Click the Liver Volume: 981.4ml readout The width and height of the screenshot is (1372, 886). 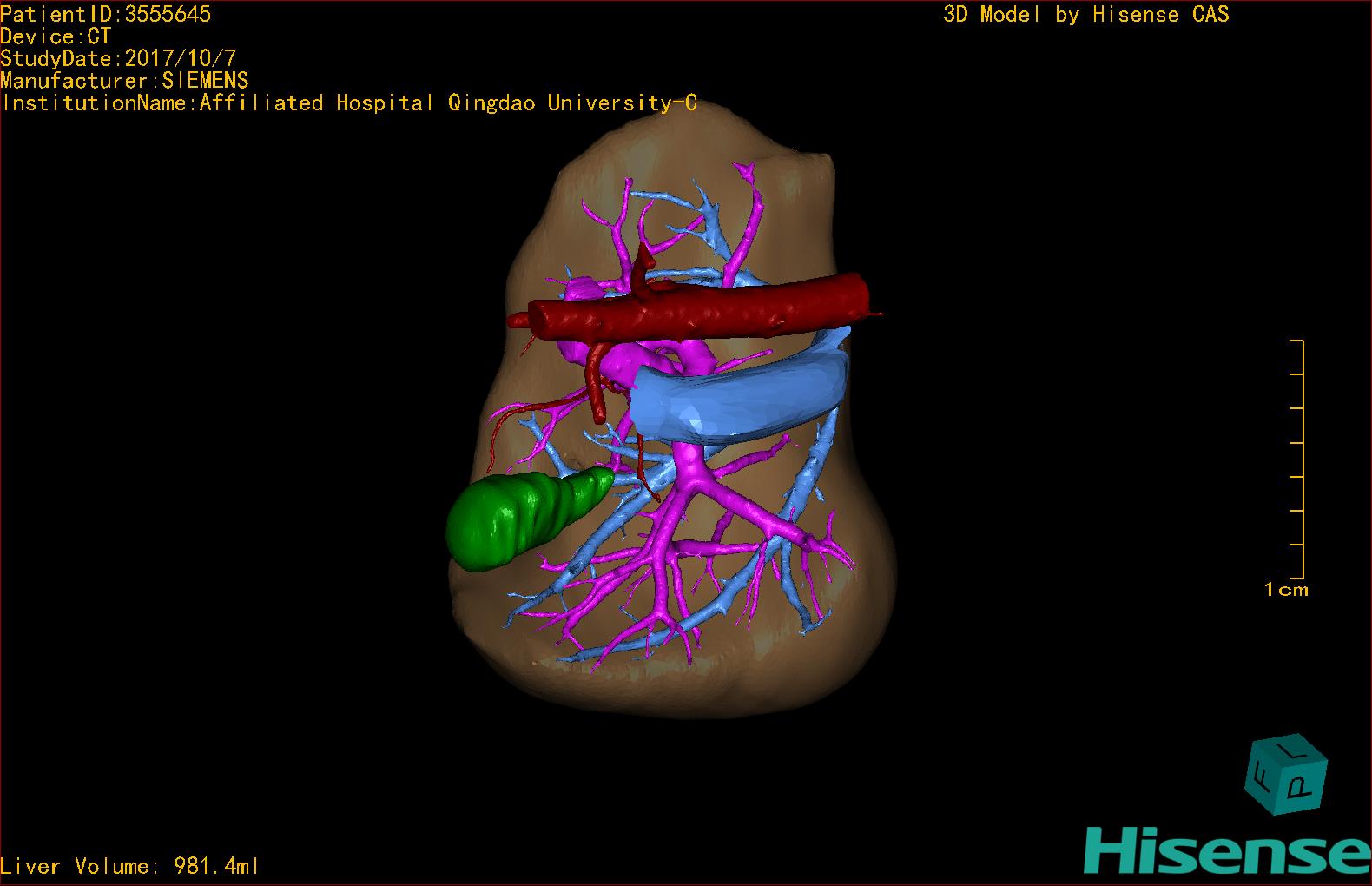tap(130, 866)
